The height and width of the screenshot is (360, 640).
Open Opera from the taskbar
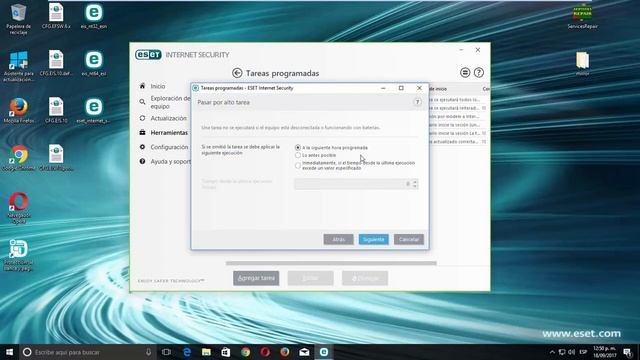tap(265, 352)
